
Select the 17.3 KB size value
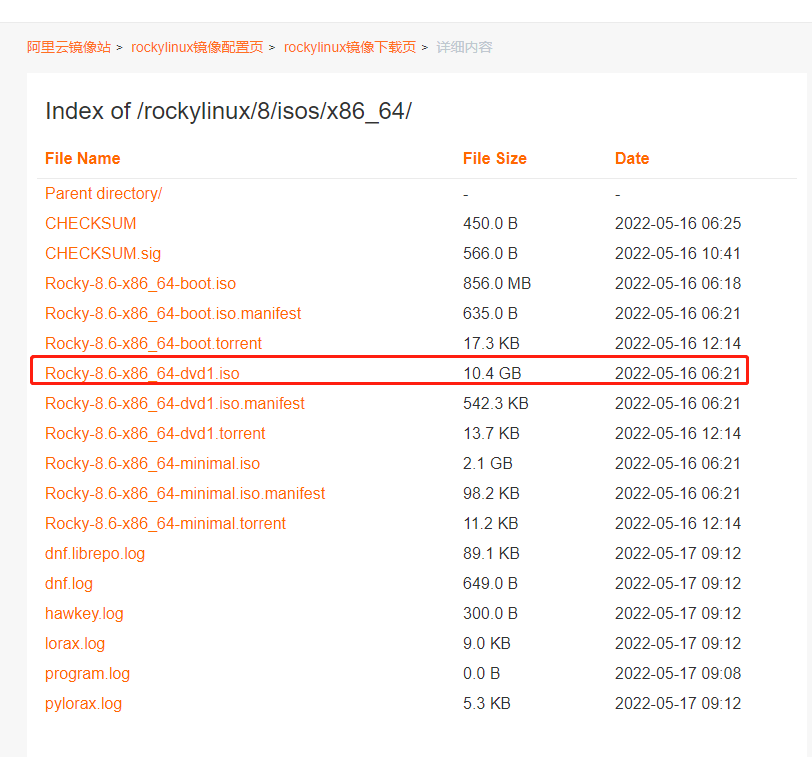491,343
